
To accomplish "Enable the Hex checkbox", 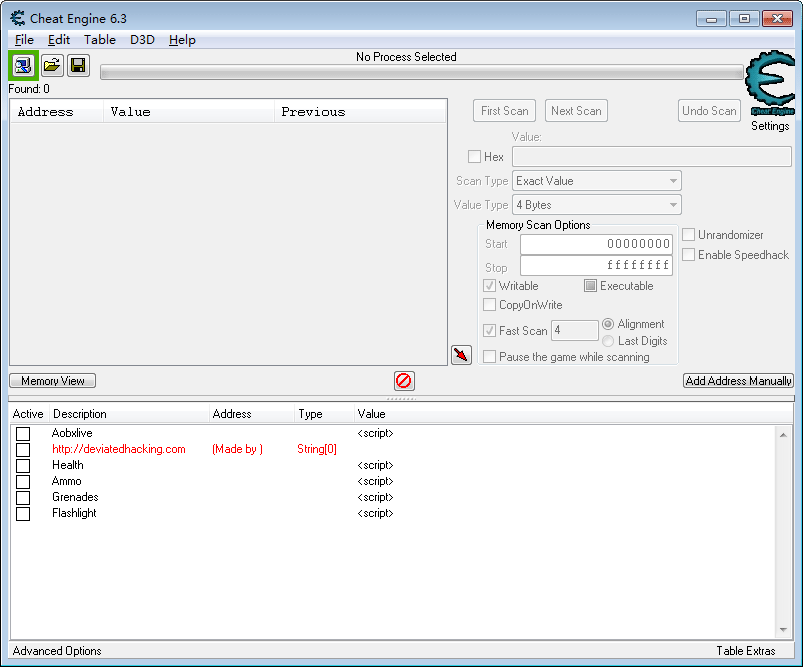I will [x=475, y=157].
